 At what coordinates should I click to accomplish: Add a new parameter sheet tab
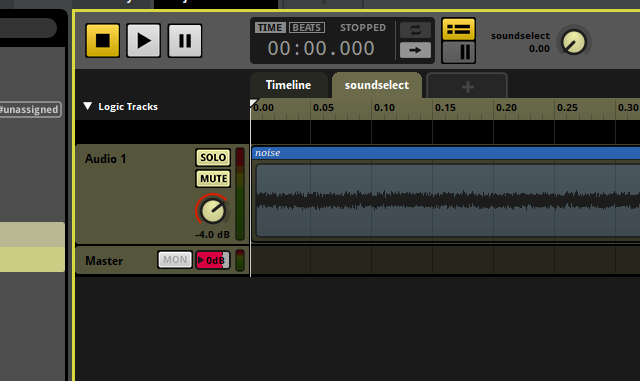pos(467,86)
